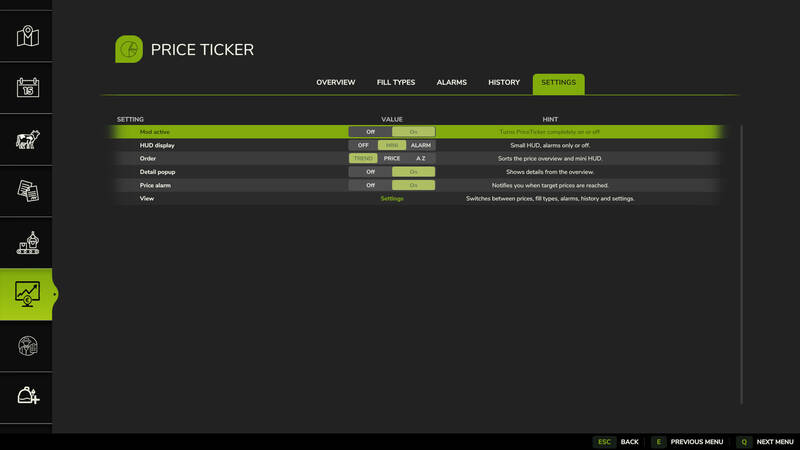Switch Price alarm to Off
800x450 pixels.
tap(370, 185)
